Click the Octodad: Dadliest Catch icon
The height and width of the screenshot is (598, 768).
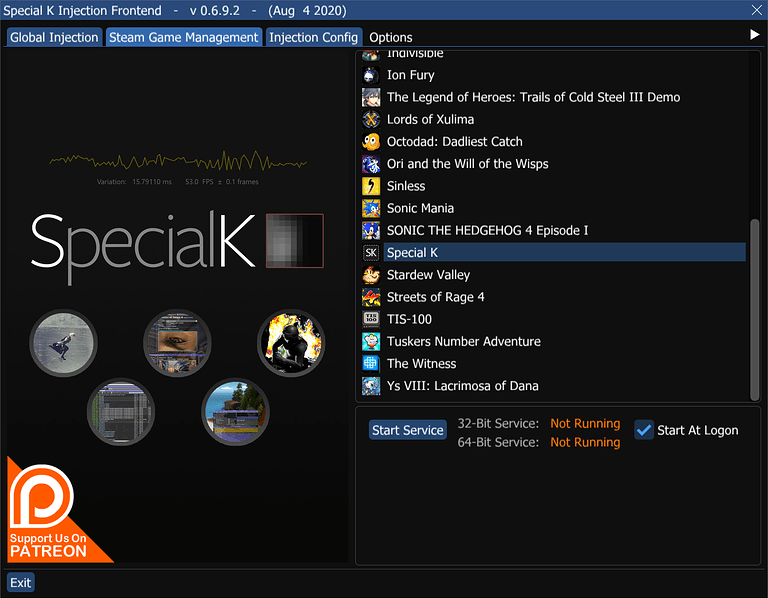(x=371, y=142)
